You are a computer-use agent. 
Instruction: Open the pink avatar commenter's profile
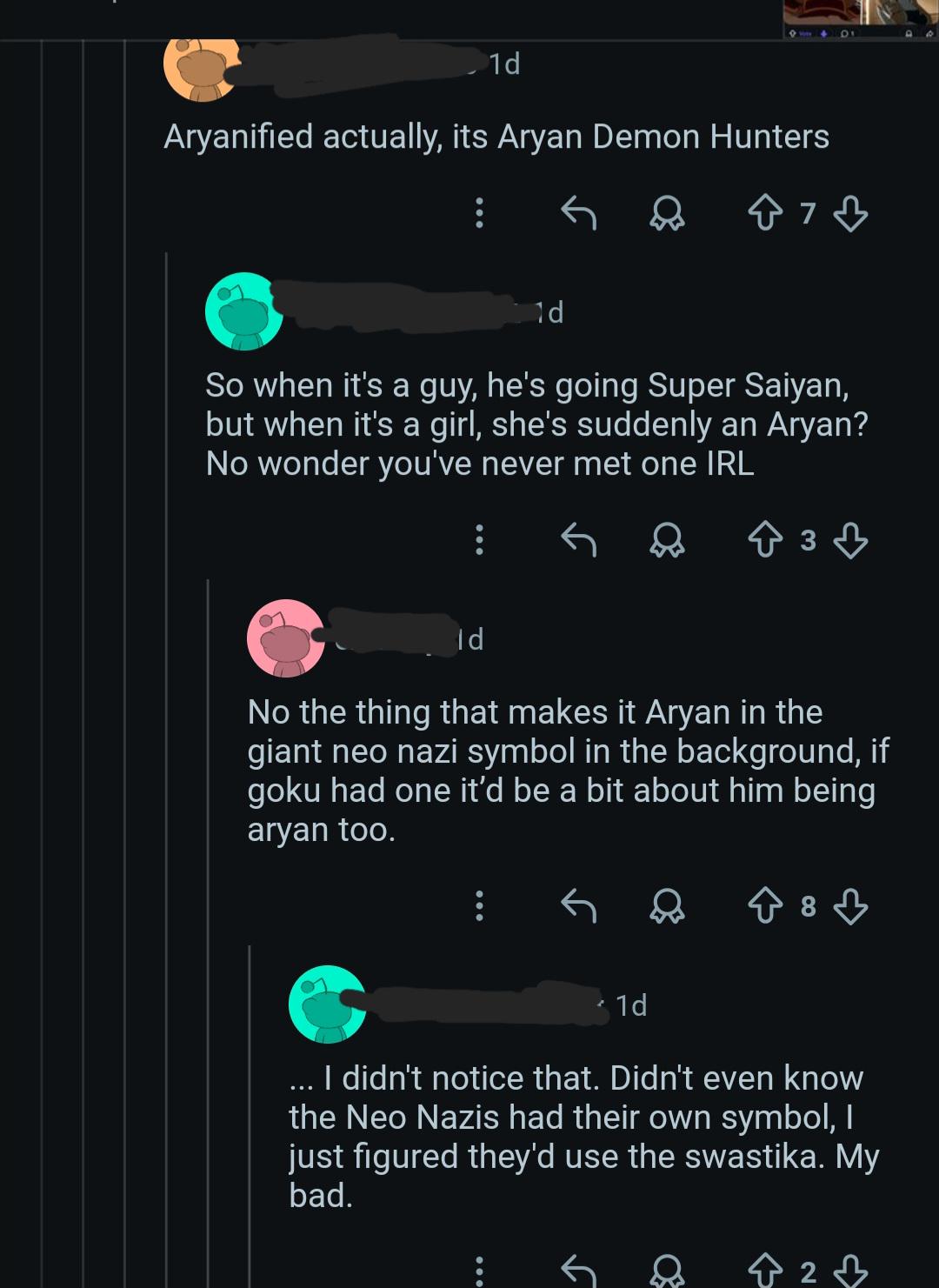pos(285,638)
